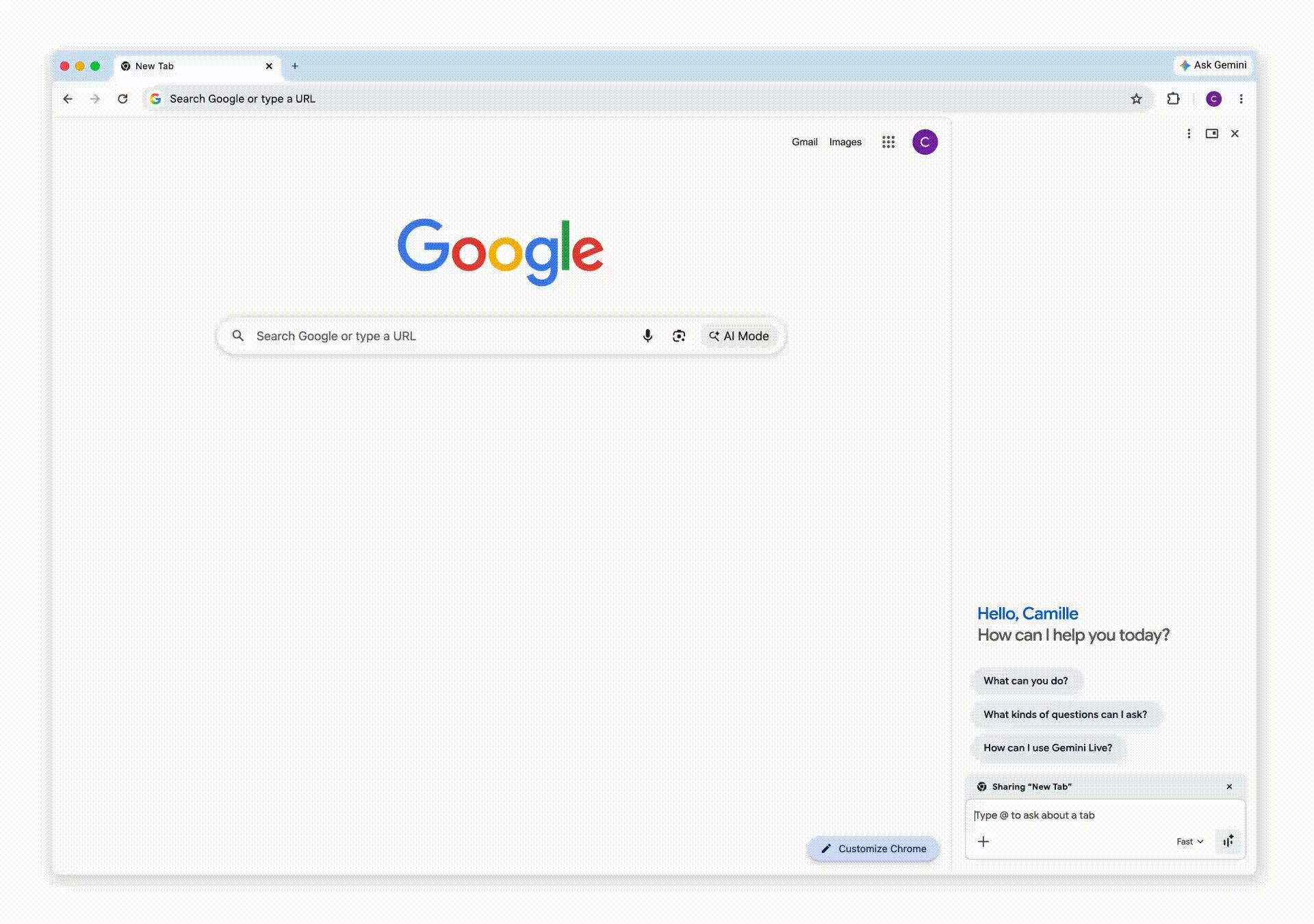Reload the current page

pyautogui.click(x=123, y=99)
